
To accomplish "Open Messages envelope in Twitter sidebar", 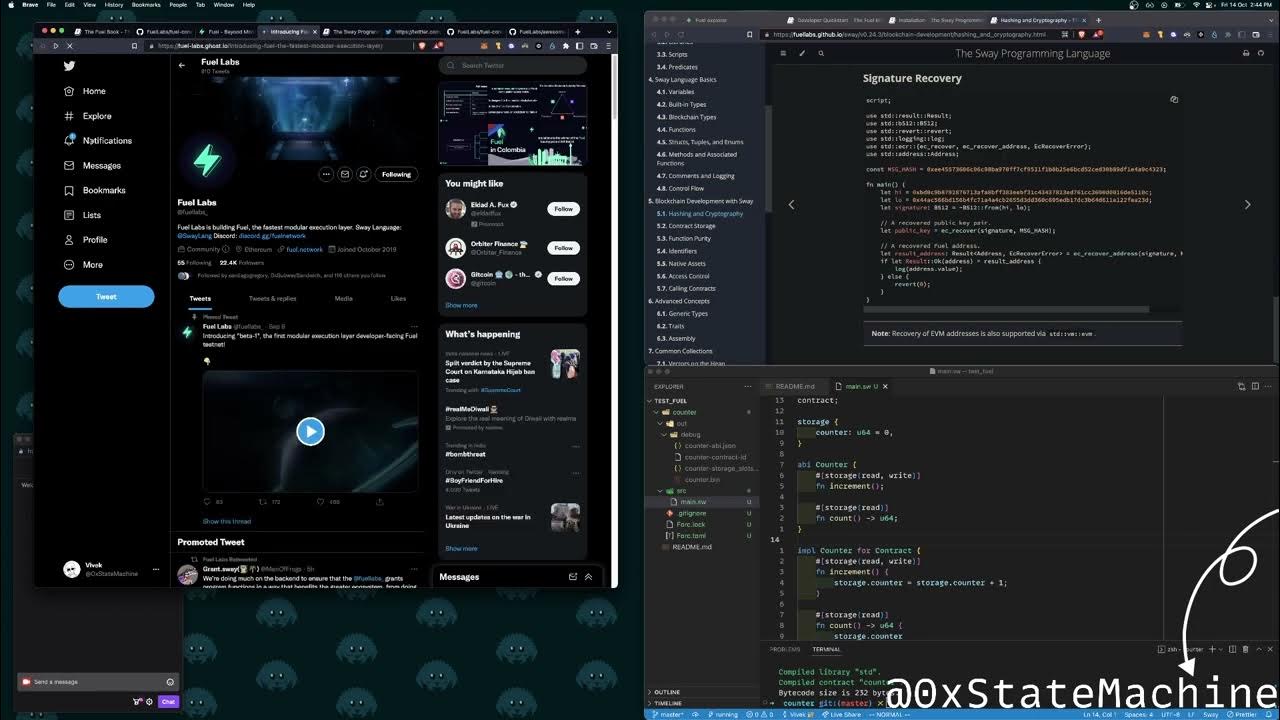I will (92, 166).
